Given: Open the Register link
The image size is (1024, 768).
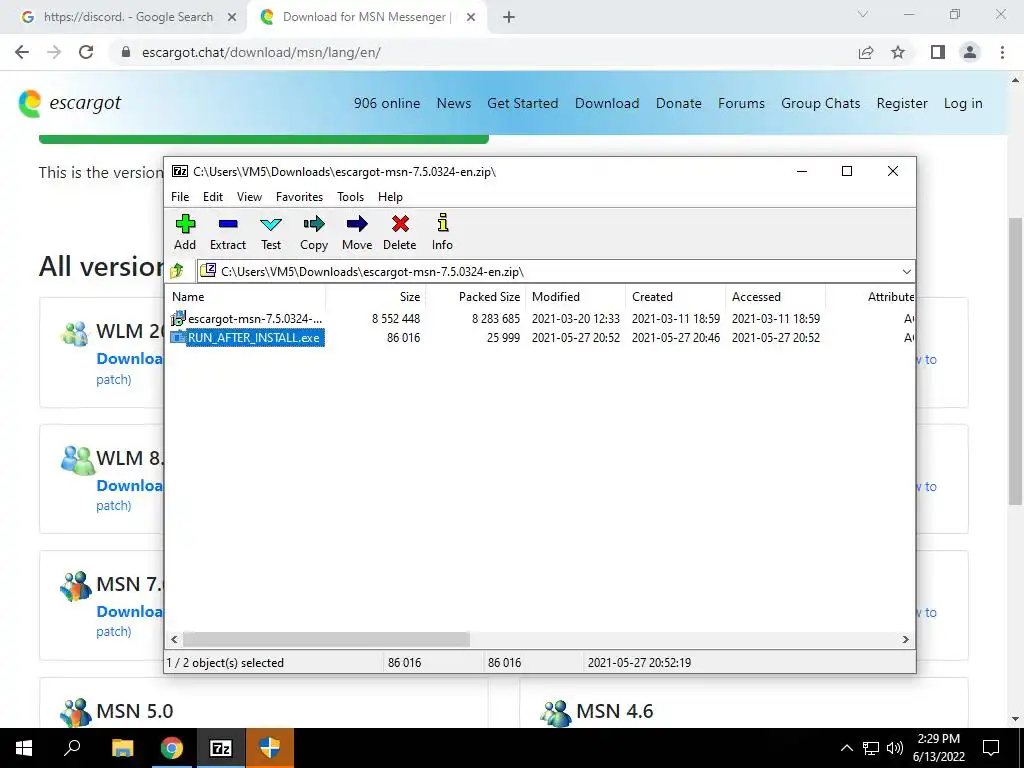Looking at the screenshot, I should click(x=902, y=103).
